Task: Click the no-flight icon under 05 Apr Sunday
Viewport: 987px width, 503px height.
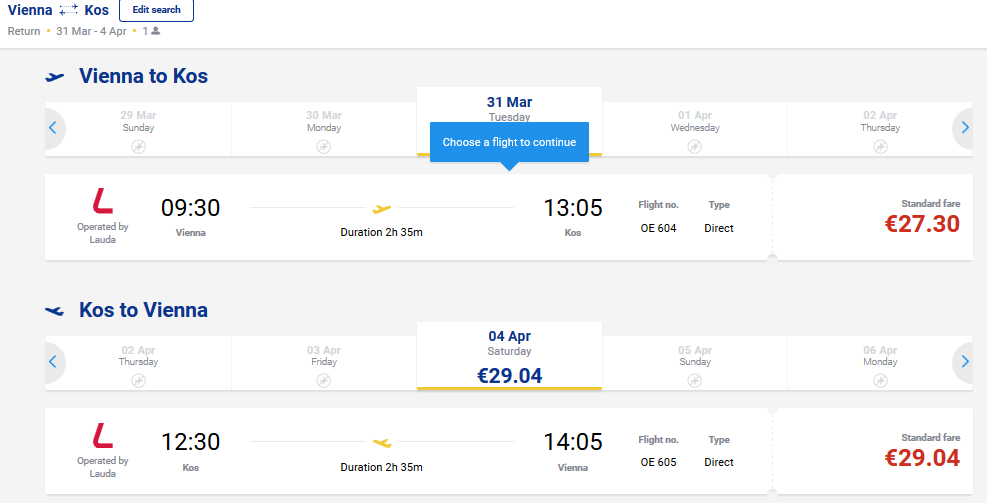Action: (694, 381)
